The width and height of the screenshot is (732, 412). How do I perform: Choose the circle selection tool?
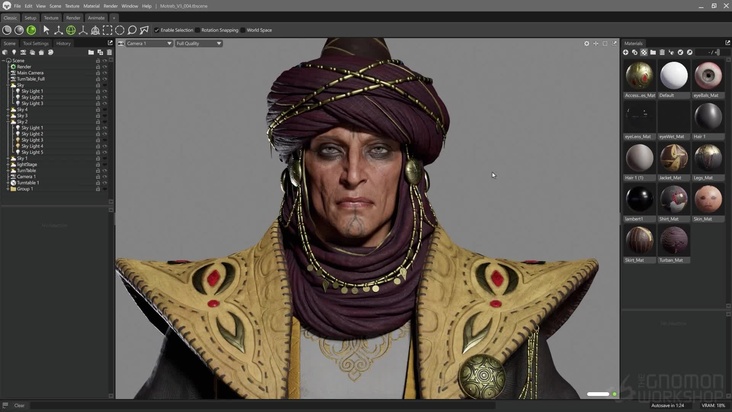click(x=120, y=30)
